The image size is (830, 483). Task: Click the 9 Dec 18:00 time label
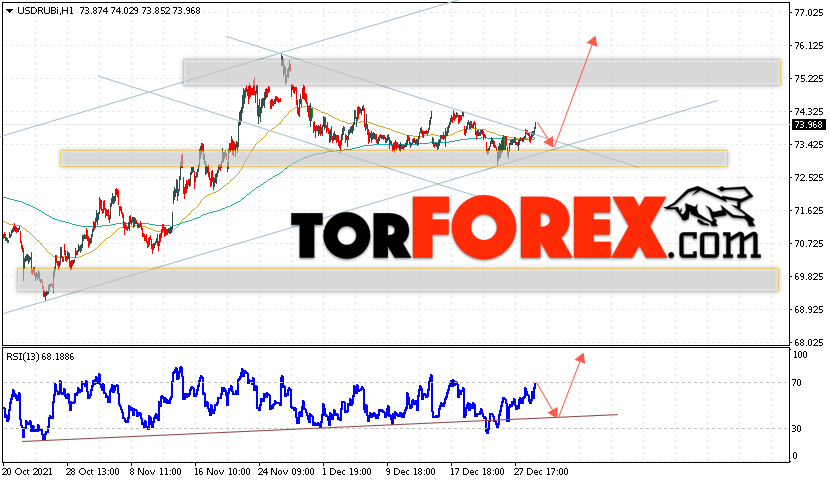tap(411, 471)
